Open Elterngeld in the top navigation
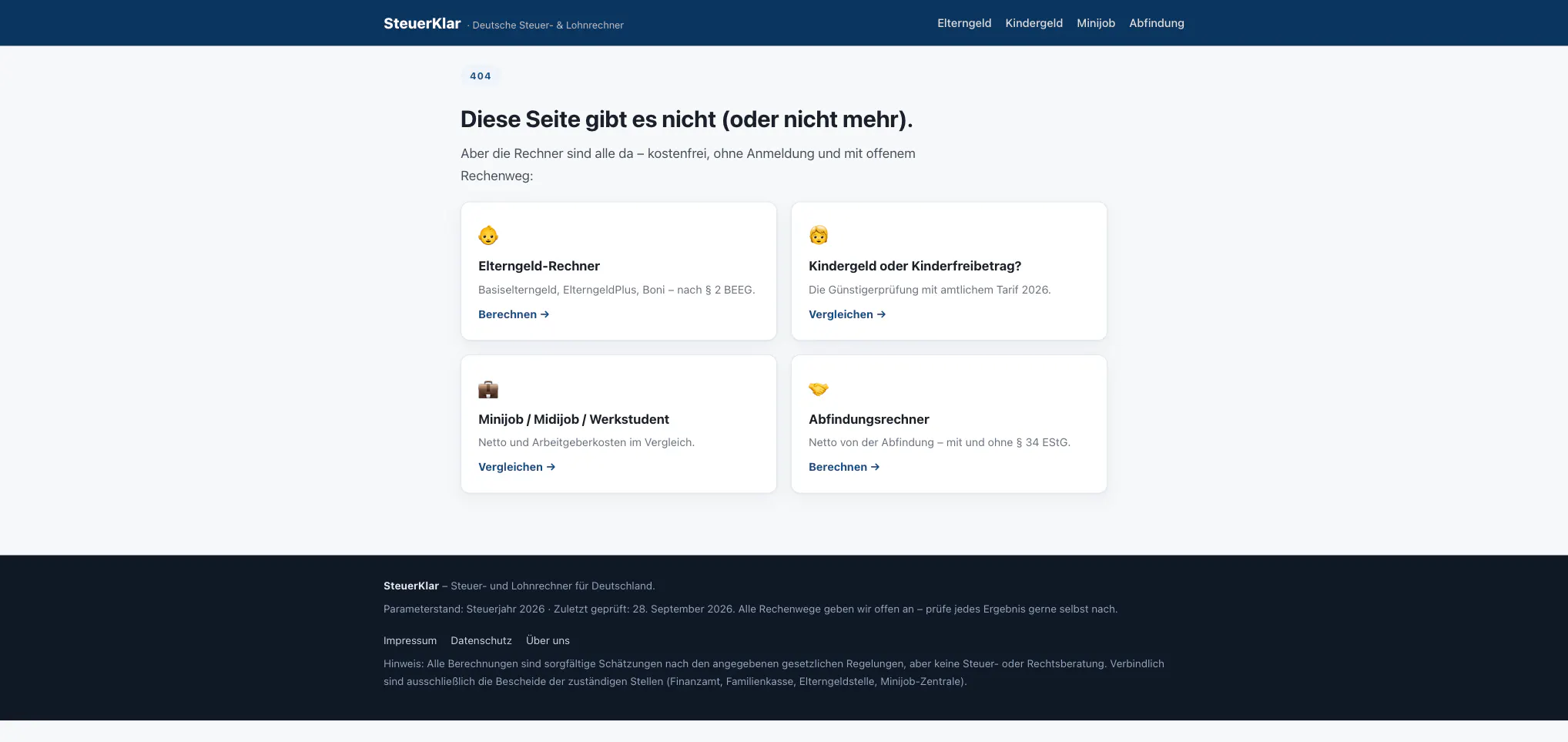1568x742 pixels. pos(964,23)
